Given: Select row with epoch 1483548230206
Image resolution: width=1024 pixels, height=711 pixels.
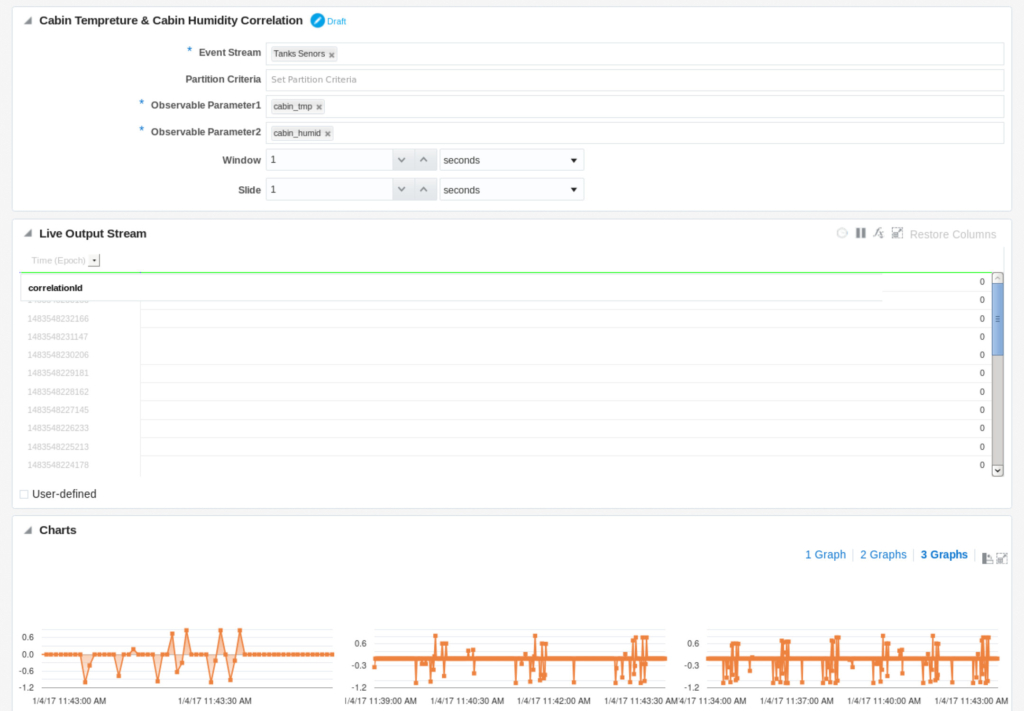Looking at the screenshot, I should click(506, 355).
